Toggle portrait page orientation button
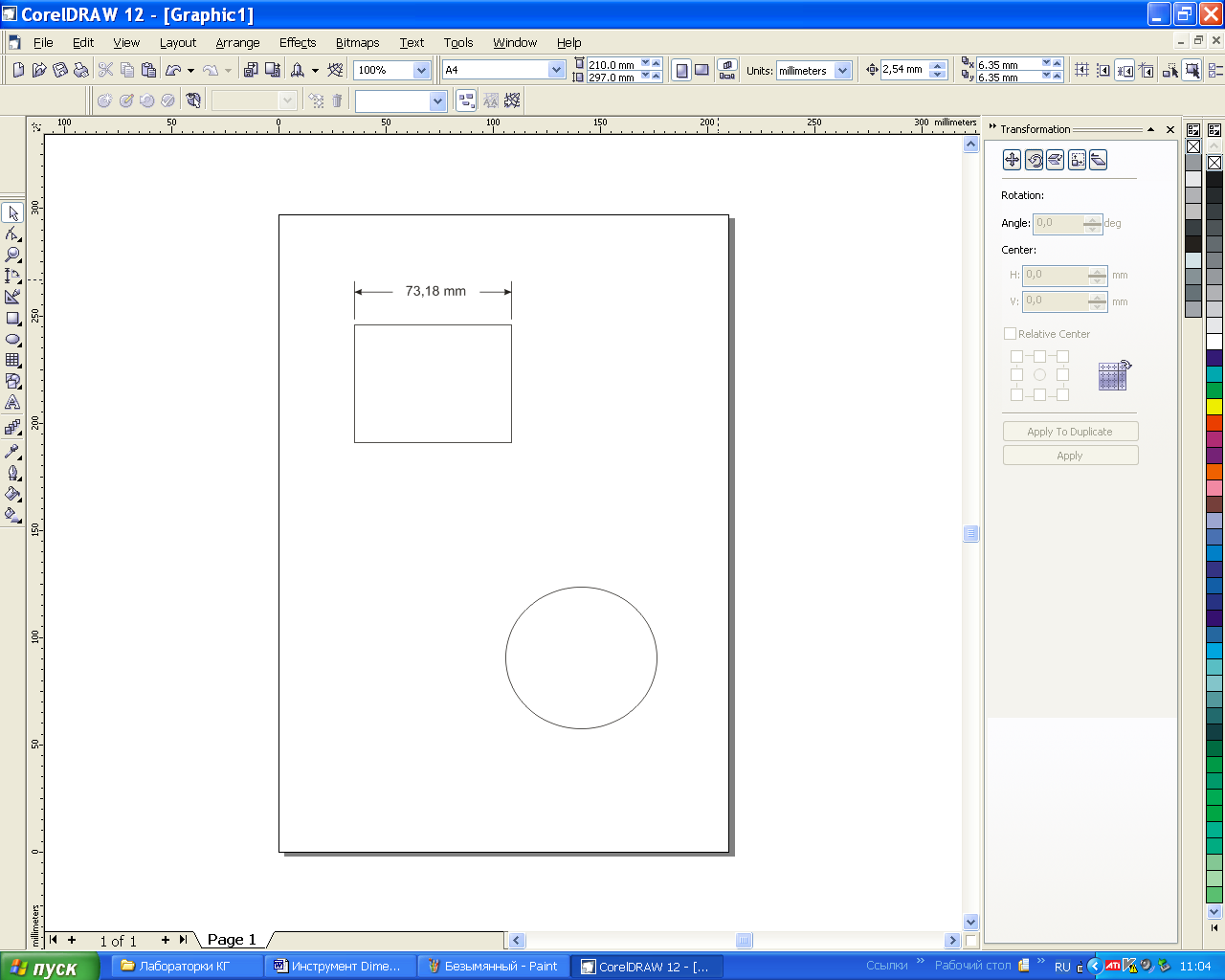Screen dimensions: 1225x980 tap(681, 70)
